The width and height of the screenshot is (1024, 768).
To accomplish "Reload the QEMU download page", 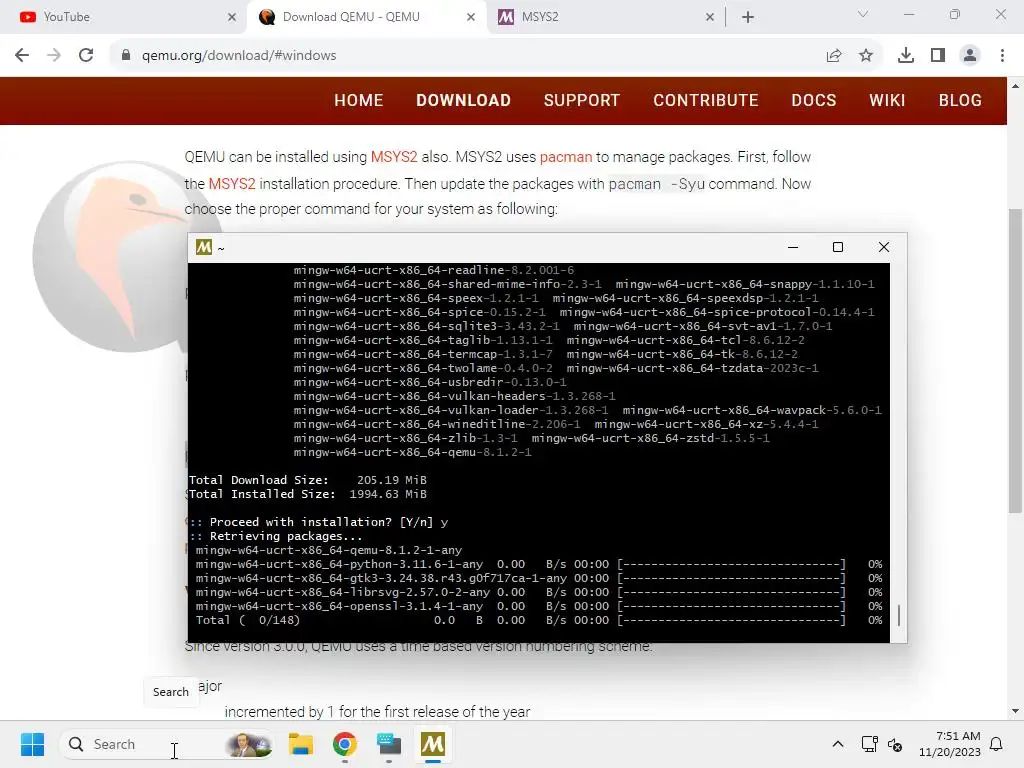I will pyautogui.click(x=86, y=56).
